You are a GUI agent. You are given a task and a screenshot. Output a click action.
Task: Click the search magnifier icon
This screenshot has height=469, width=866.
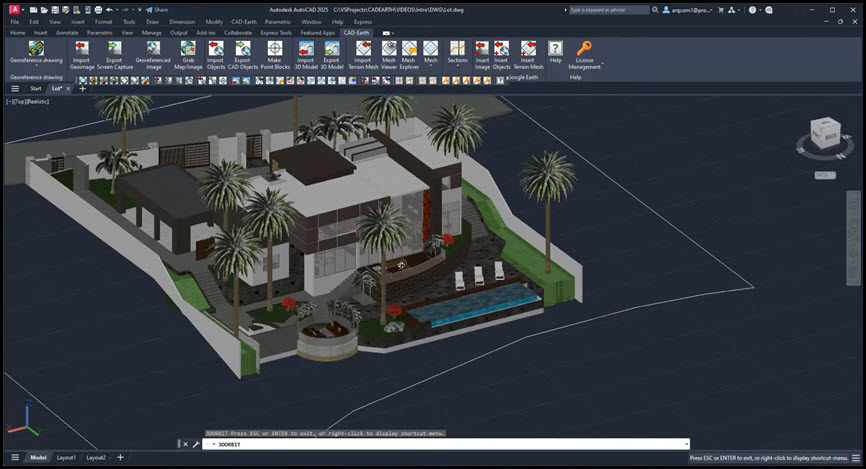click(x=655, y=10)
